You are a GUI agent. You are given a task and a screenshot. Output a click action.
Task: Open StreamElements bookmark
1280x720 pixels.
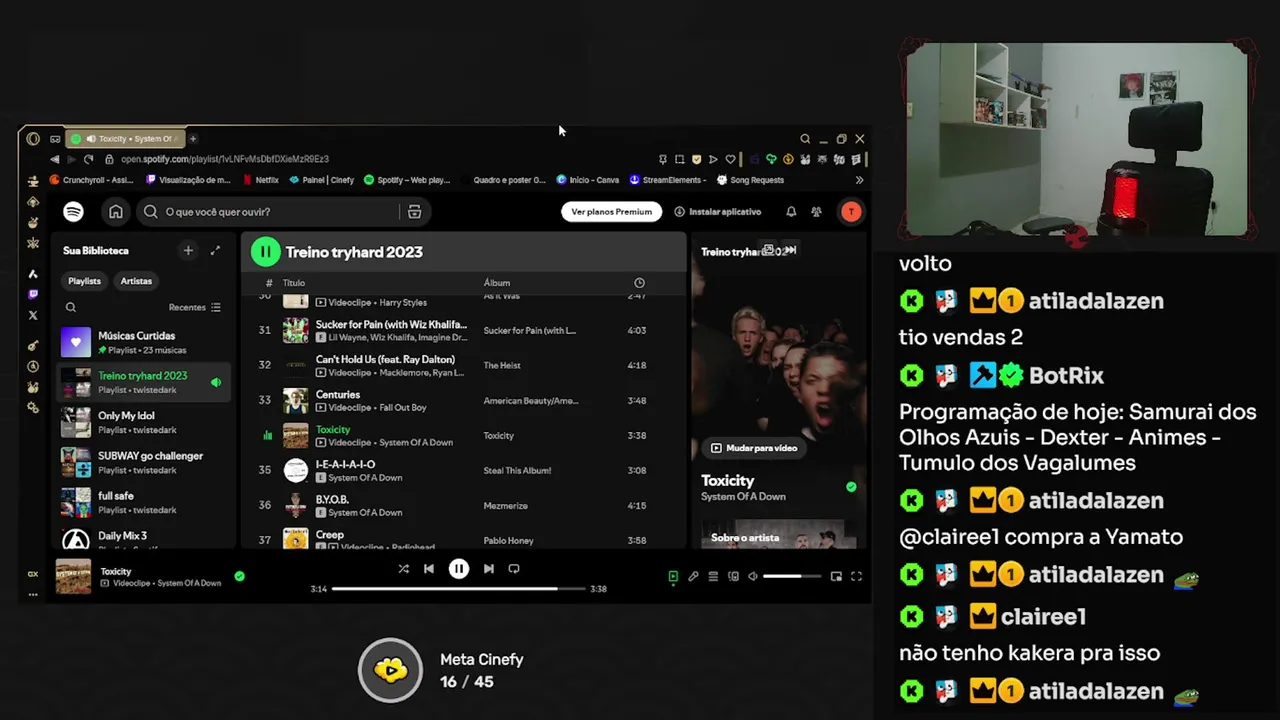pyautogui.click(x=668, y=180)
